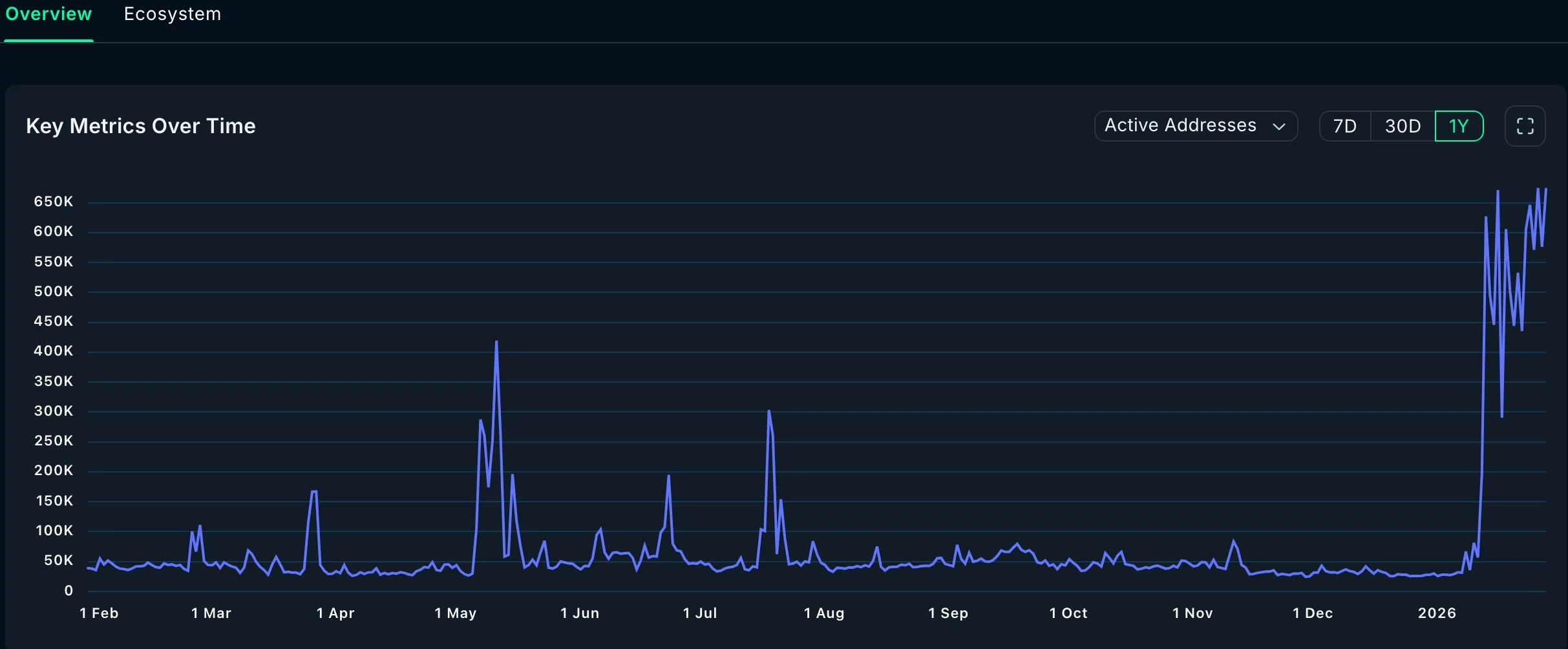Open the Active Addresses metric dropdown
The image size is (1568, 649).
pyautogui.click(x=1195, y=126)
